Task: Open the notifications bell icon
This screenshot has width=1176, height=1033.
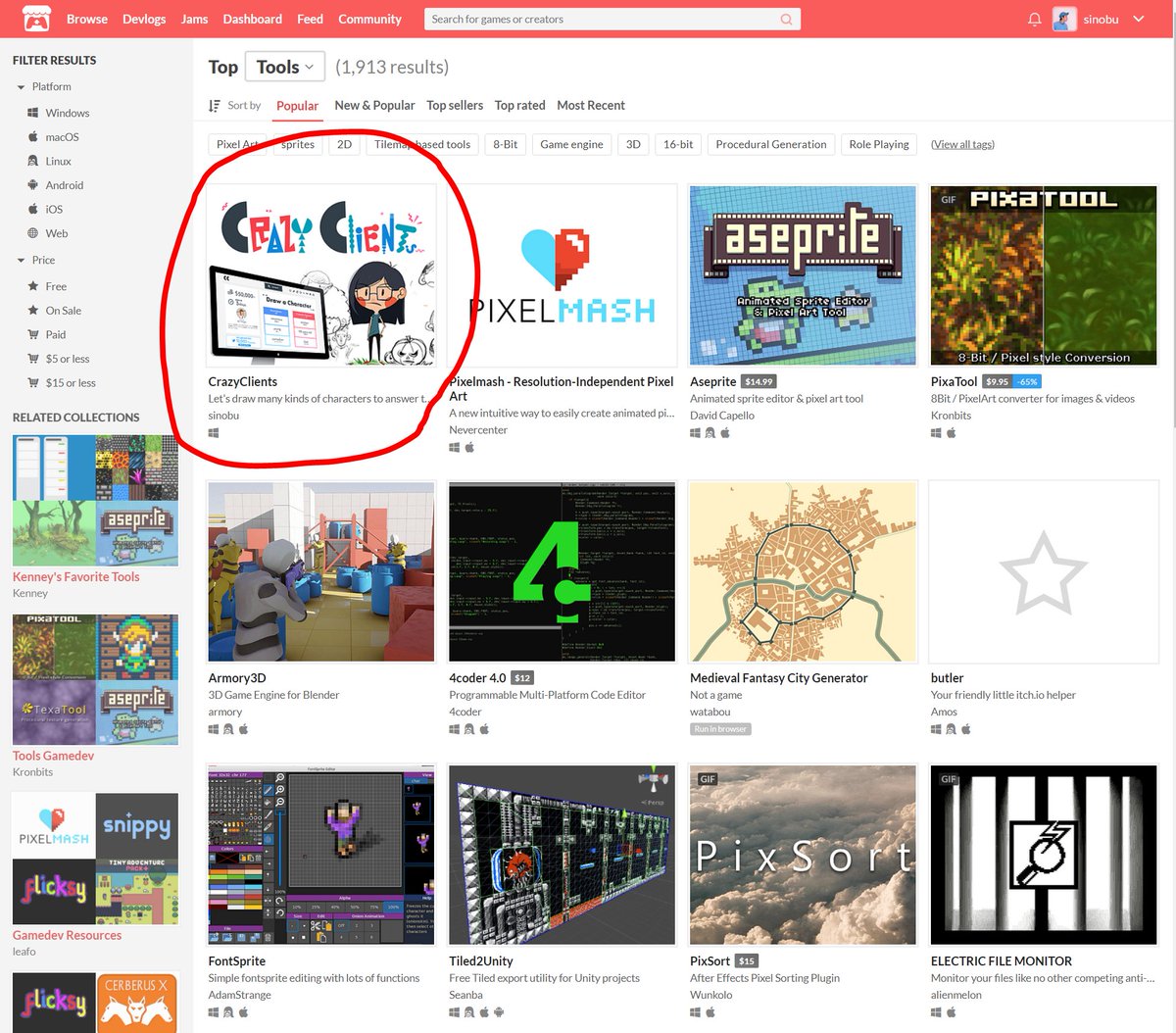Action: [1034, 20]
